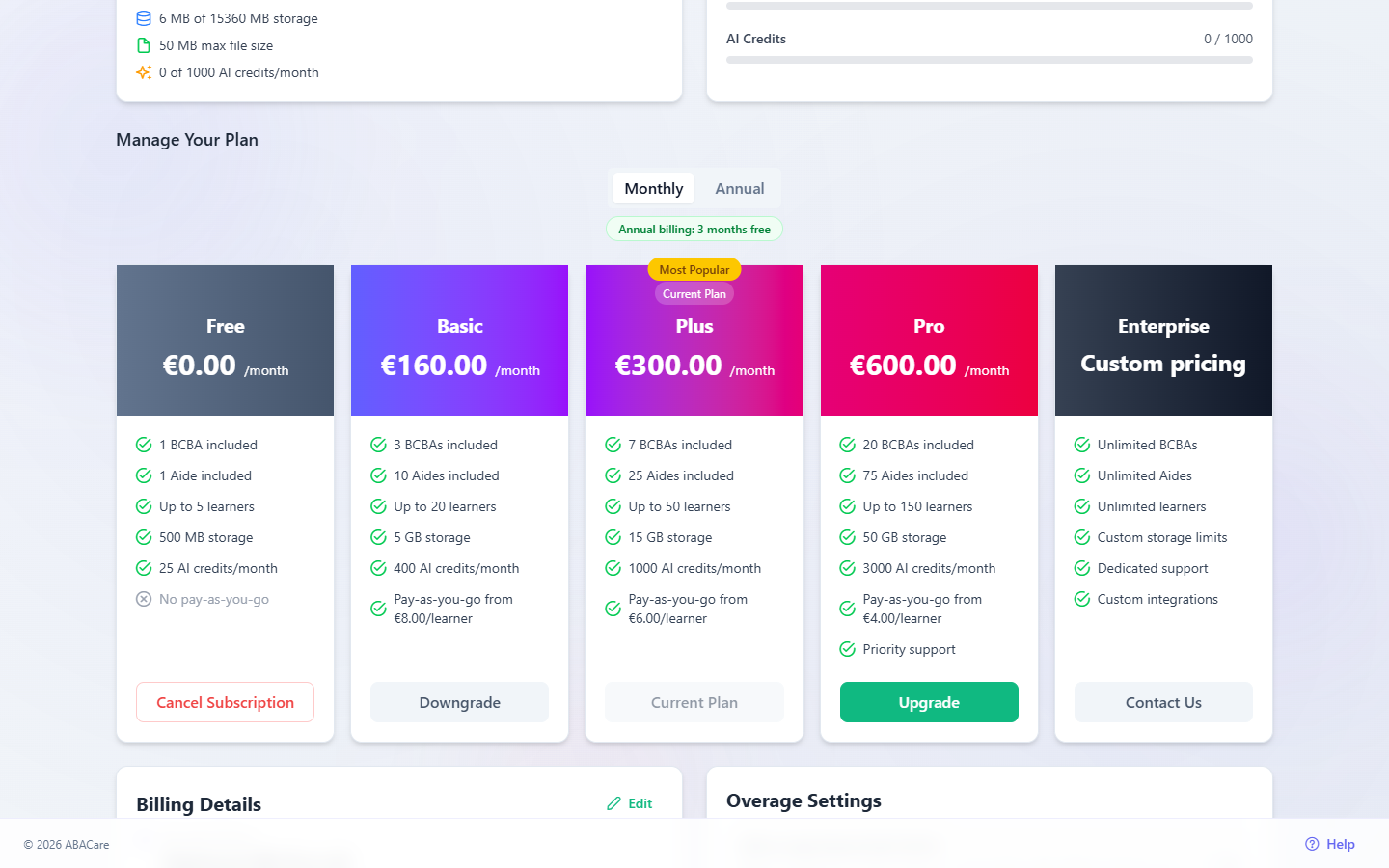Viewport: 1389px width, 868px height.
Task: Click the X icon beside No pay-as-you-go
Action: [x=144, y=599]
